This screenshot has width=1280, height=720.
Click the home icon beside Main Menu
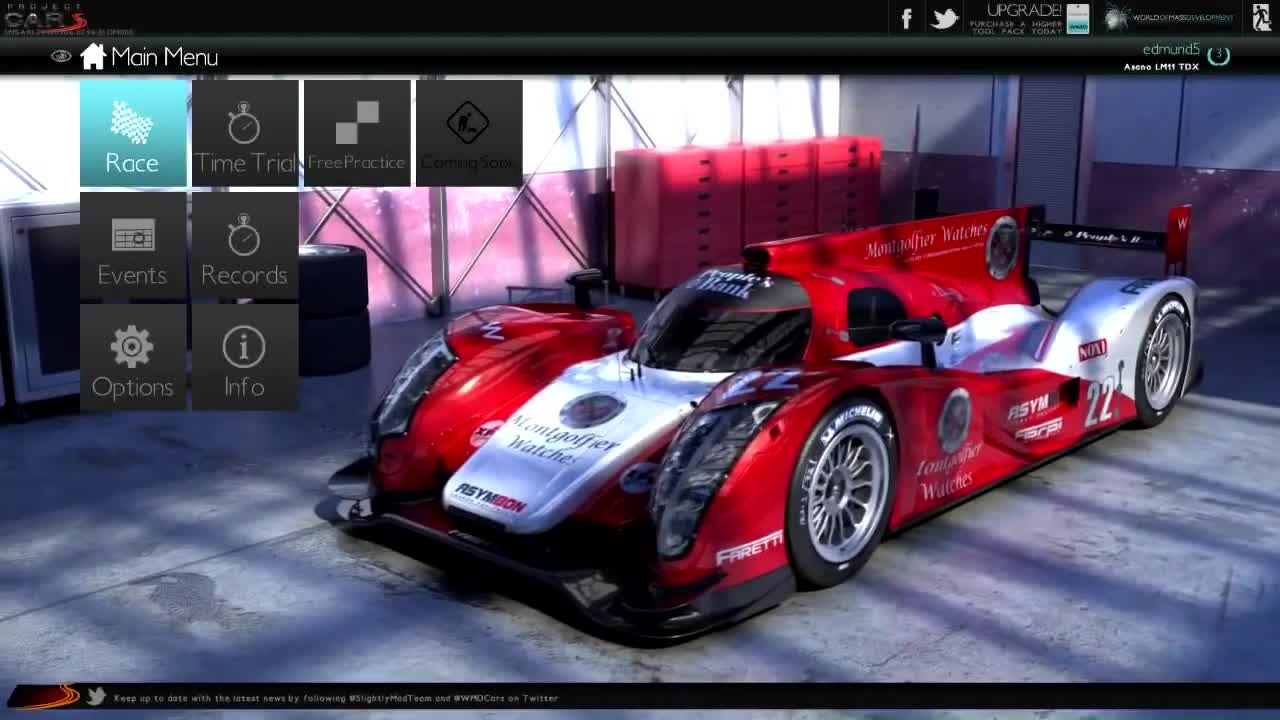(93, 56)
